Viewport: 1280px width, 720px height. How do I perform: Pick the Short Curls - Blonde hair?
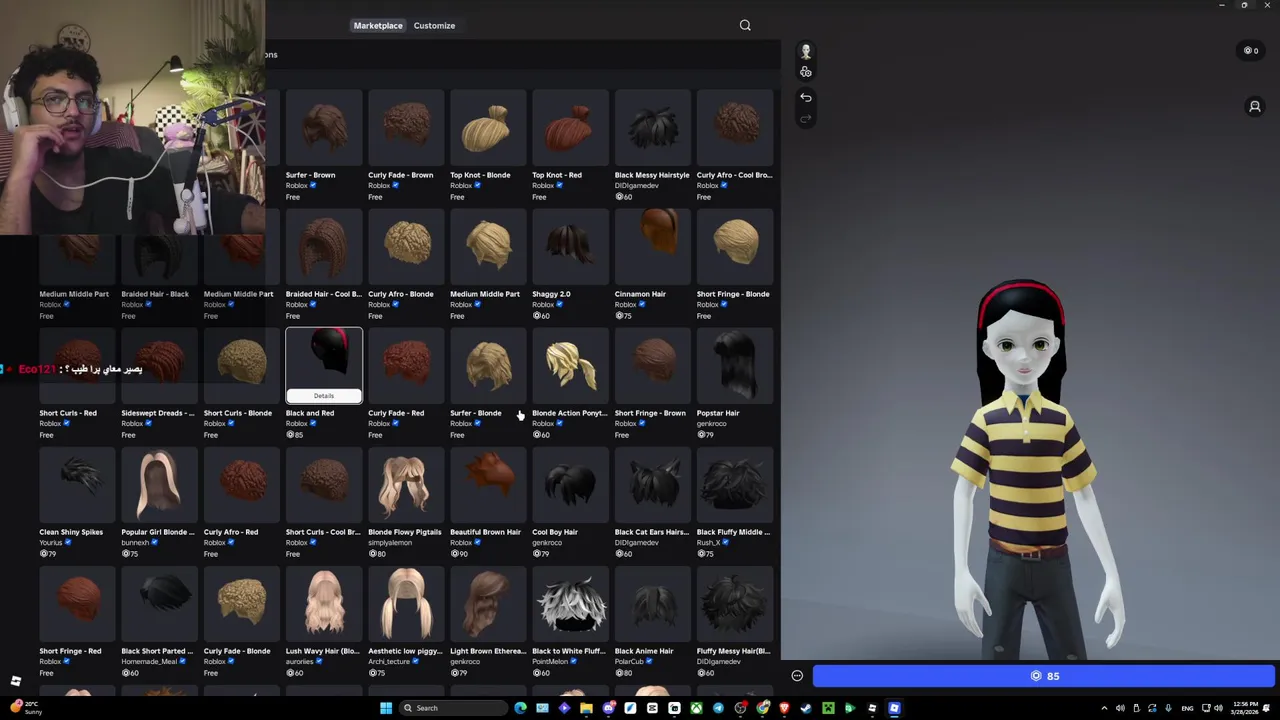point(242,384)
